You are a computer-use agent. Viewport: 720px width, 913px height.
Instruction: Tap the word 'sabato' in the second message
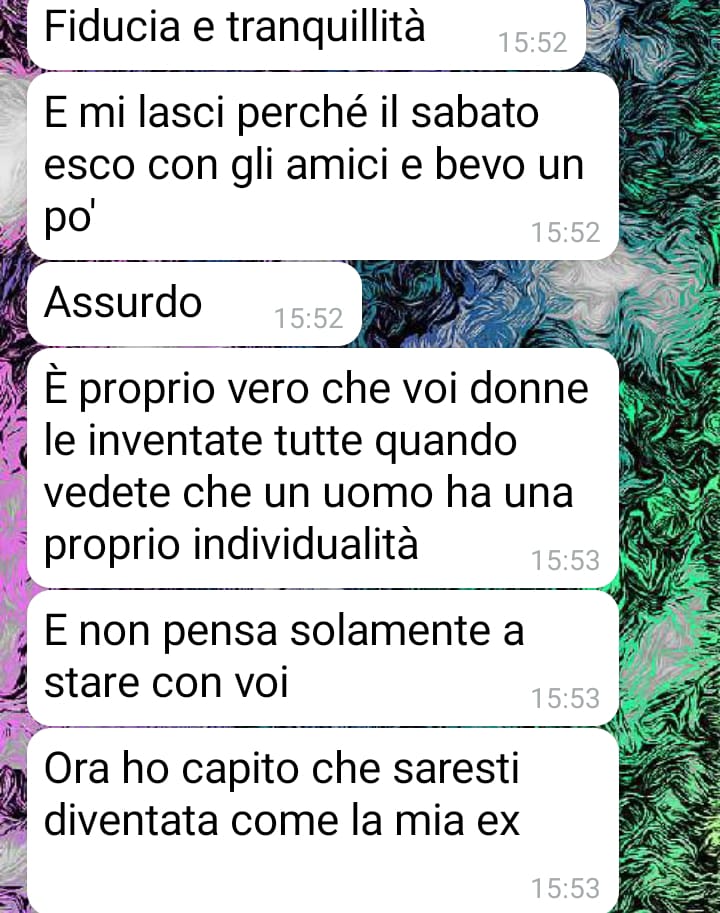[x=475, y=113]
